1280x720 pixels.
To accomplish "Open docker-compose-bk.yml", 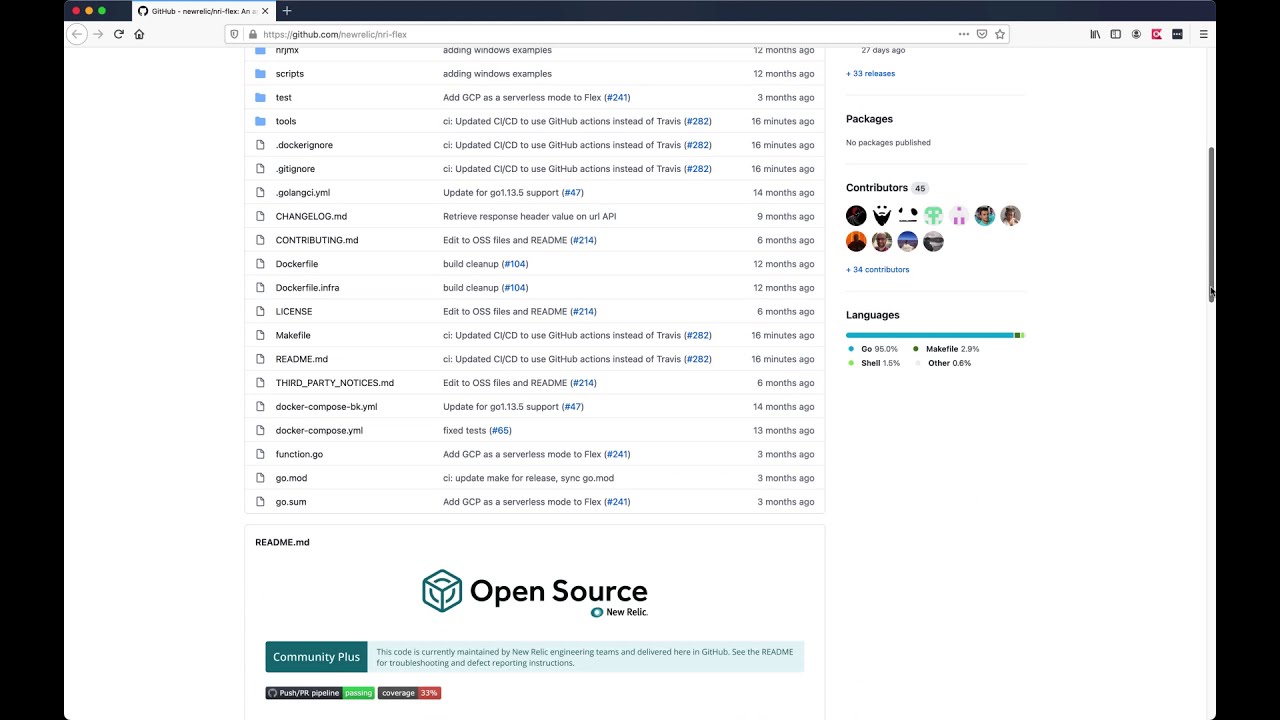I will tap(326, 407).
